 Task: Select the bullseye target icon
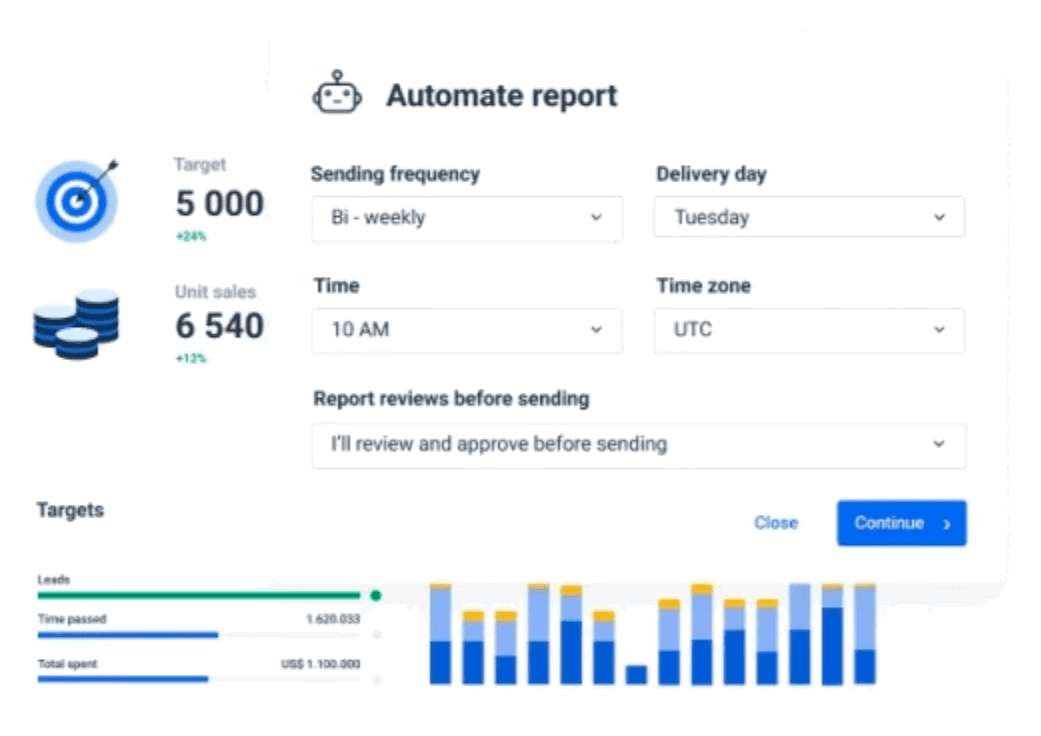(76, 201)
